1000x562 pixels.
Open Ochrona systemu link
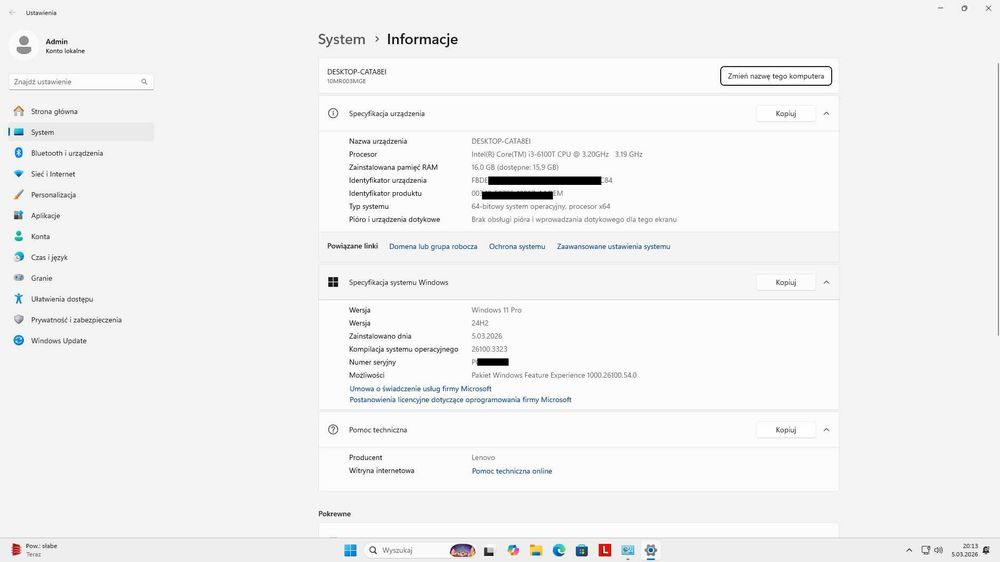pos(517,246)
